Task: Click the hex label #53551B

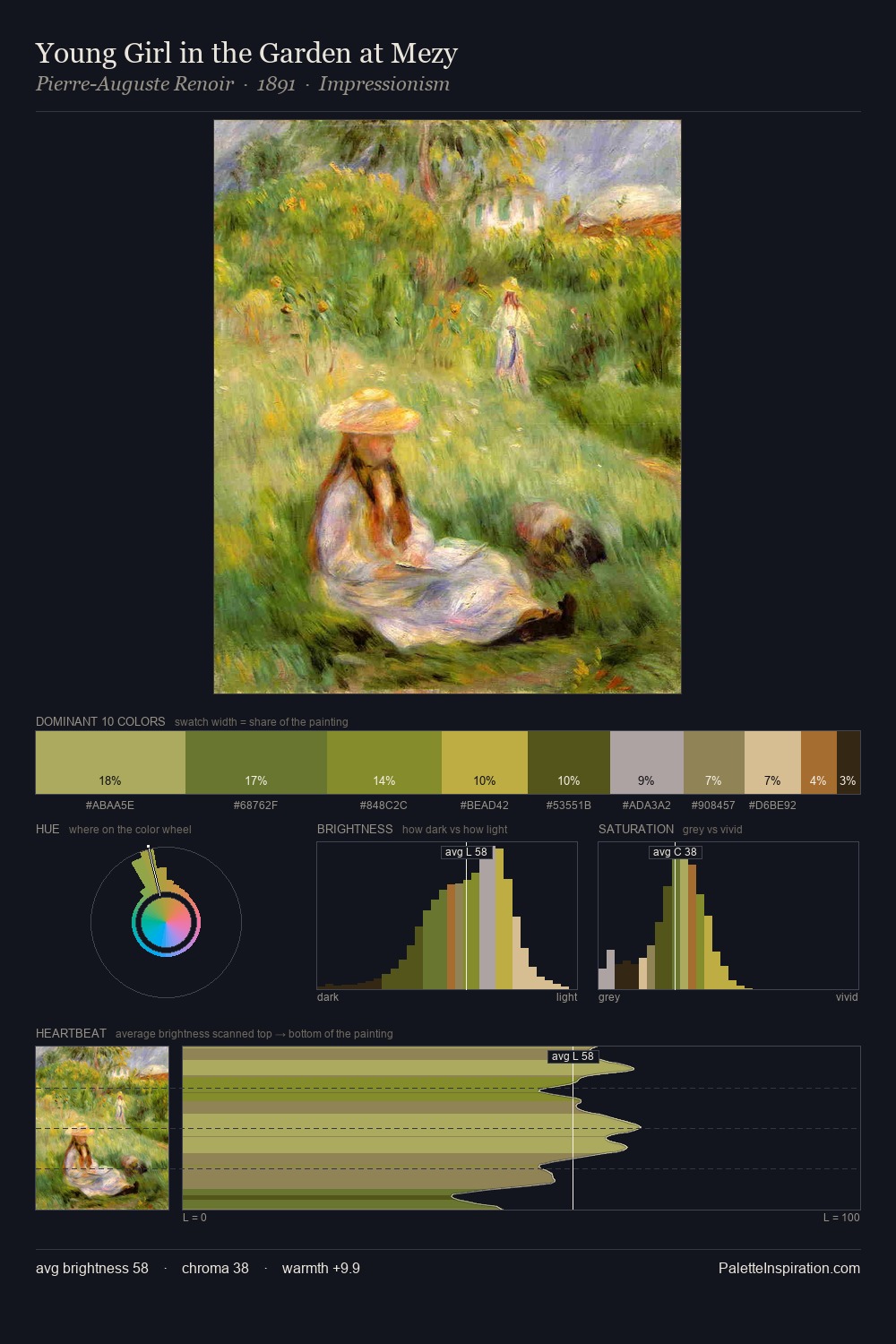Action: [569, 806]
